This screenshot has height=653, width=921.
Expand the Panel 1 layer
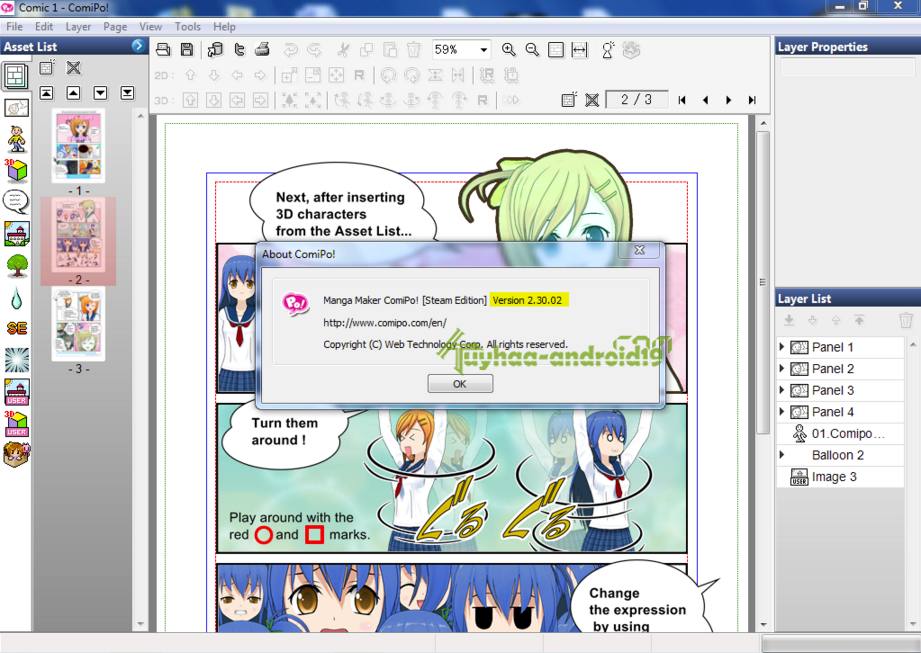pyautogui.click(x=782, y=347)
